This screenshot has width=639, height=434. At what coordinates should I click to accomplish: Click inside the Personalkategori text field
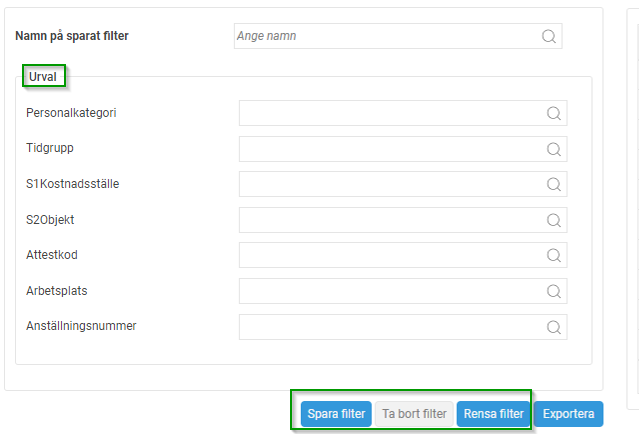(390, 113)
